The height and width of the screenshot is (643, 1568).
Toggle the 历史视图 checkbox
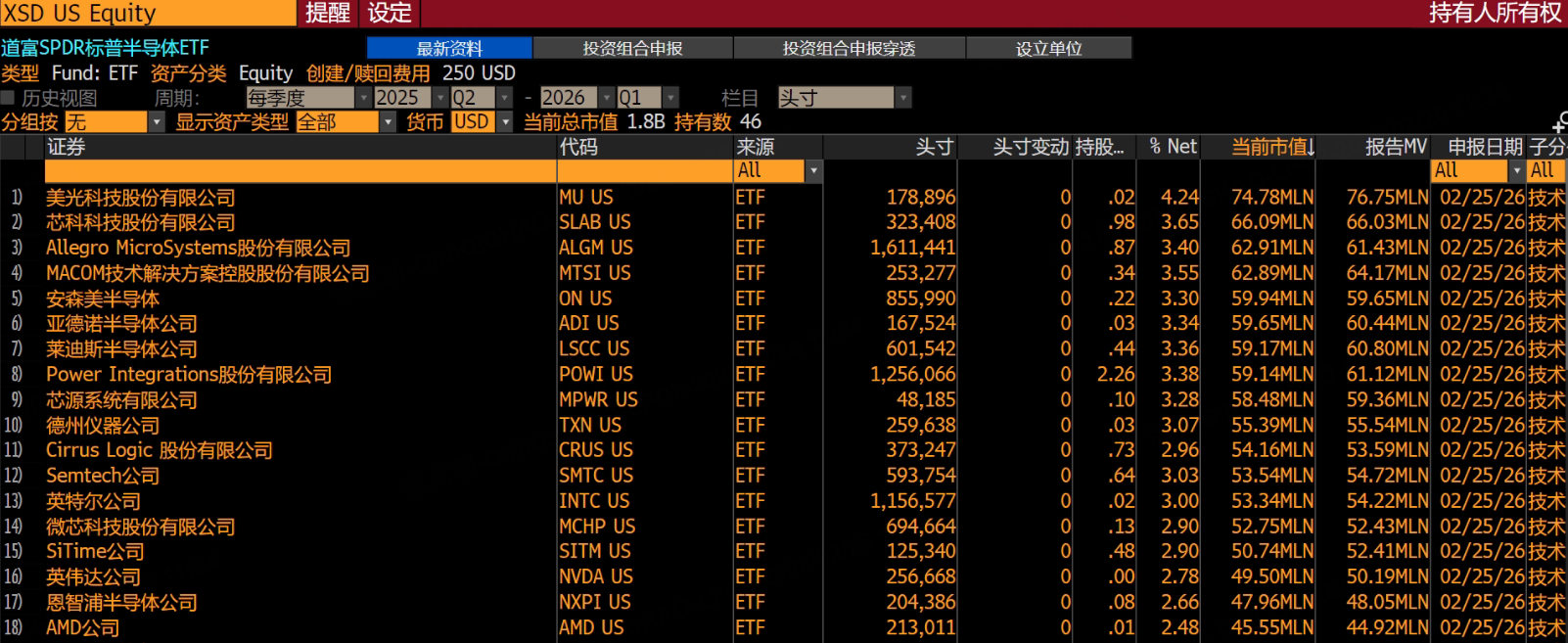(x=8, y=98)
